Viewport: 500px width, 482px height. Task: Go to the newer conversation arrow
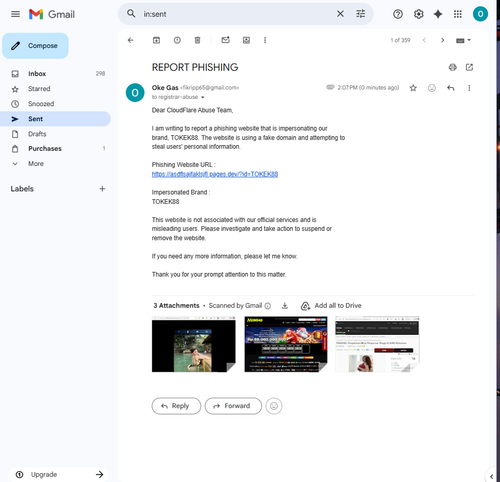pyautogui.click(x=424, y=40)
